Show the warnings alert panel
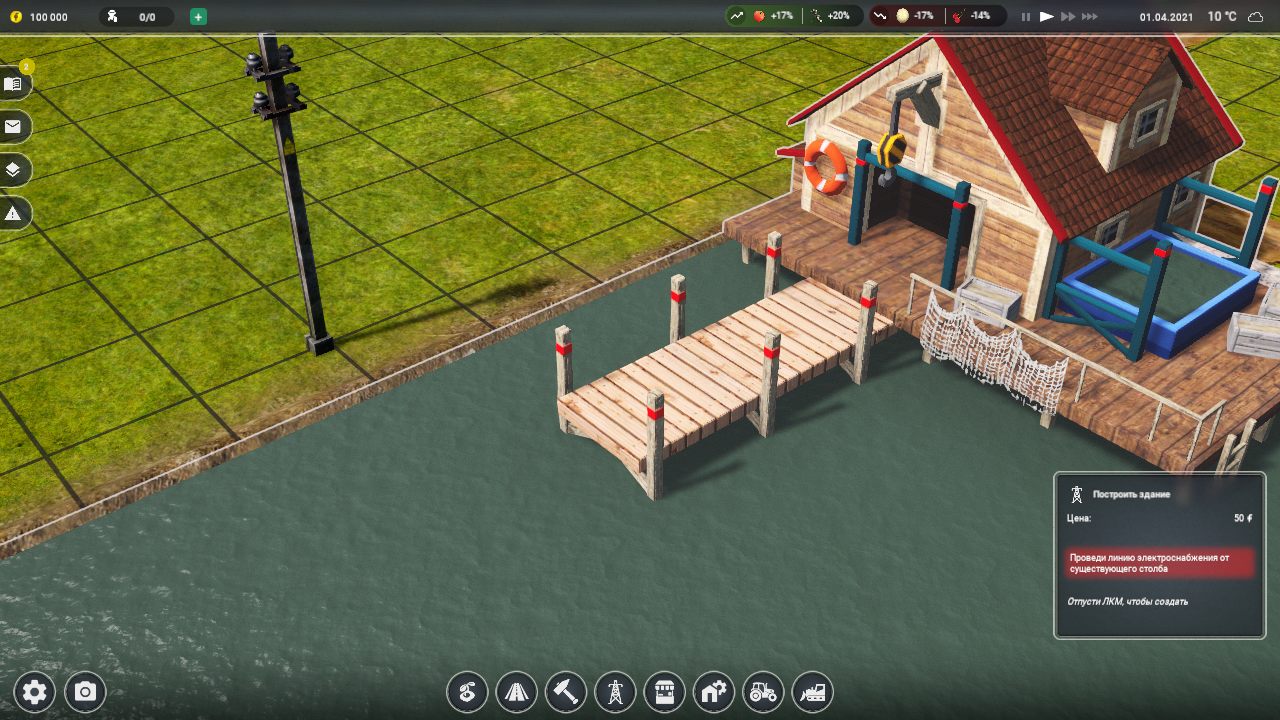The width and height of the screenshot is (1280, 720). [x=13, y=213]
